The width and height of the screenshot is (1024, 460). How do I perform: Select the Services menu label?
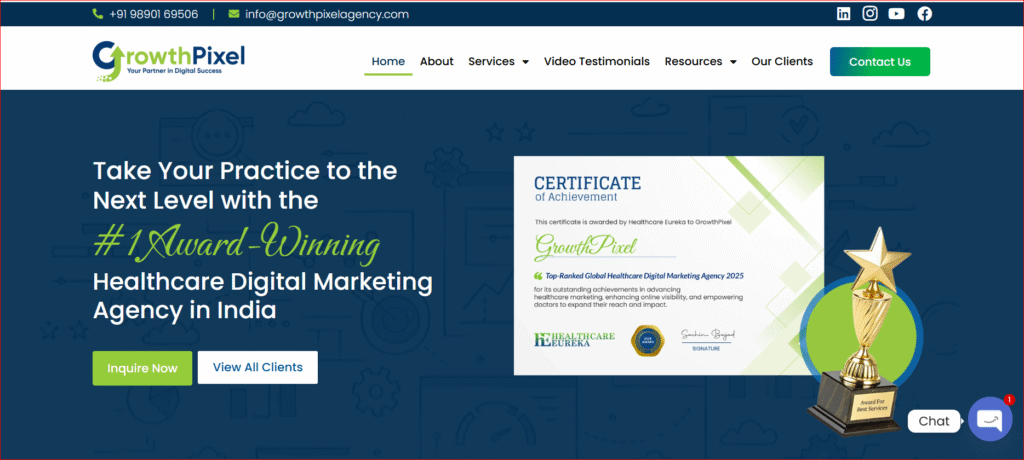coord(491,61)
